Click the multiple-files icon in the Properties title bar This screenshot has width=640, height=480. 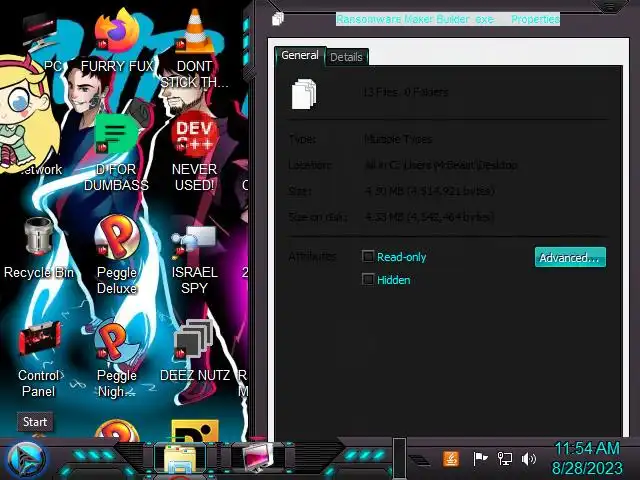[x=278, y=19]
